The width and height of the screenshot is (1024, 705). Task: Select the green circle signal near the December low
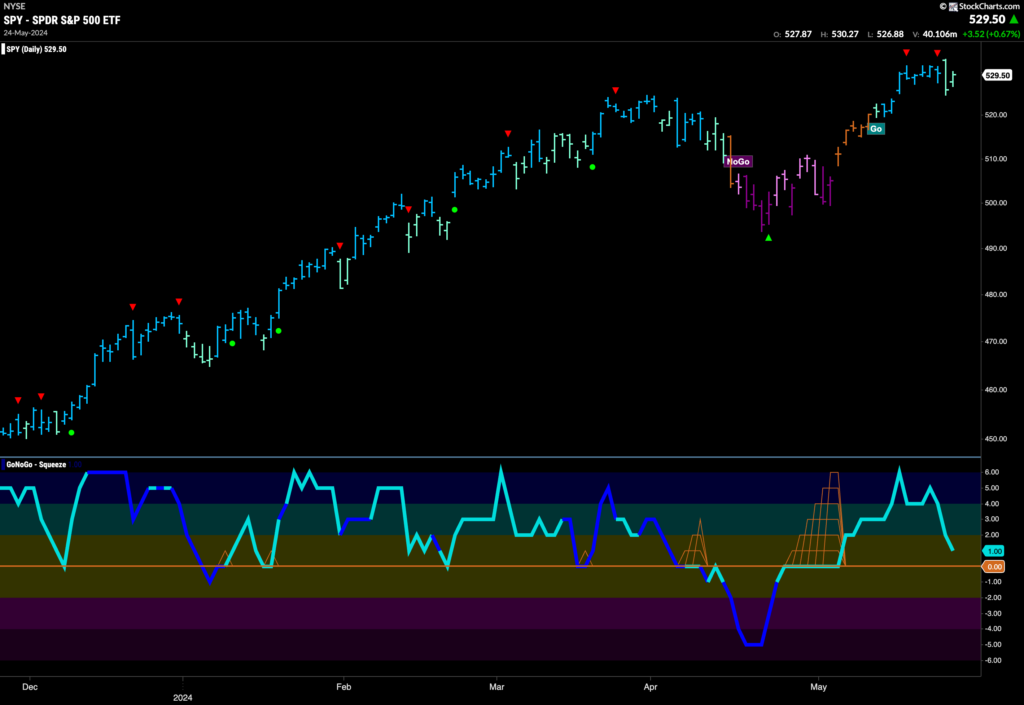[73, 430]
